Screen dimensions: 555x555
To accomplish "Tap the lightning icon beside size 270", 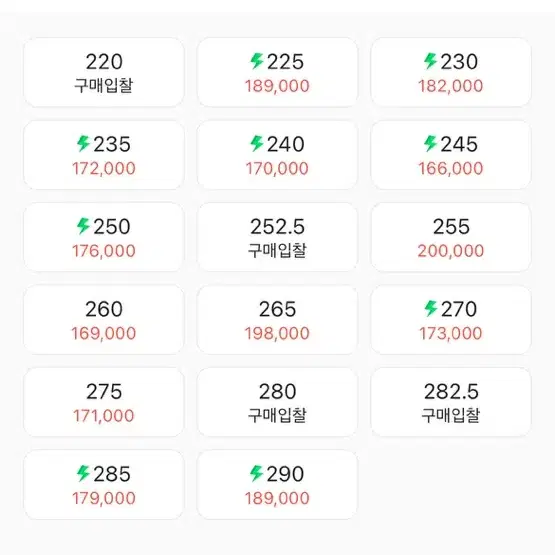I will coord(431,308).
